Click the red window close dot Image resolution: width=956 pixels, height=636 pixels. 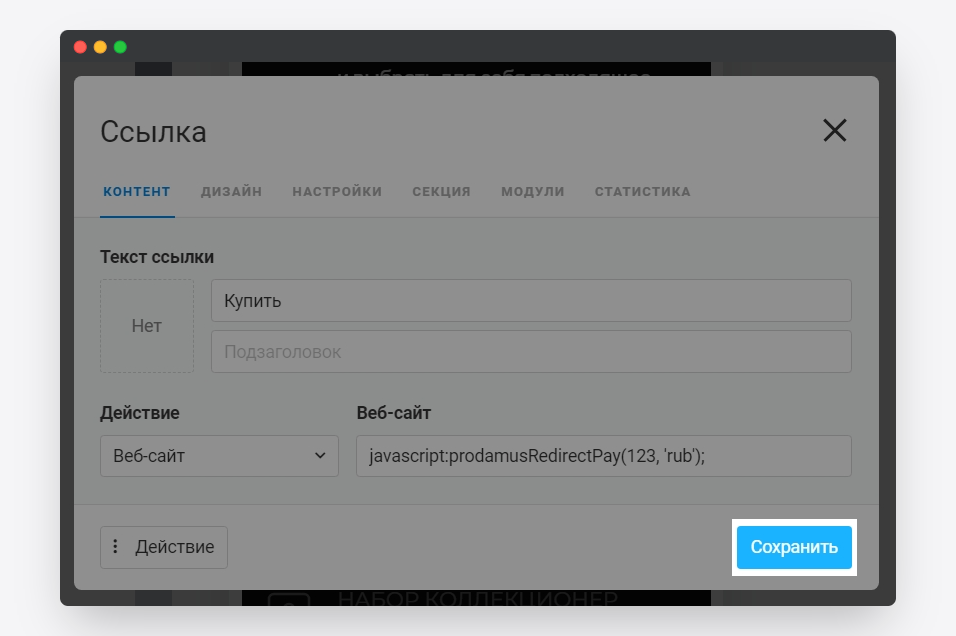(80, 47)
